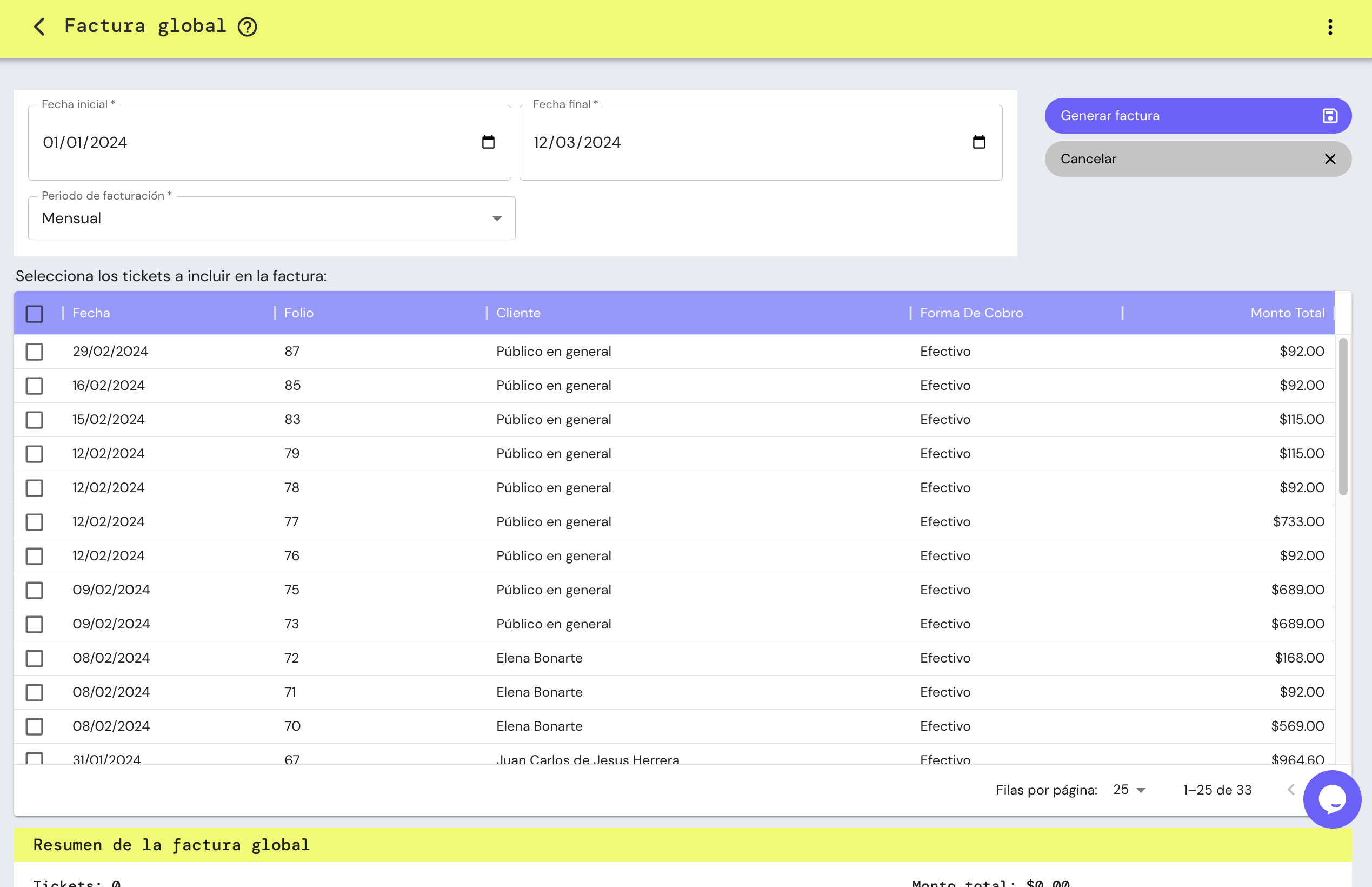Click the save icon on Generar factura
The height and width of the screenshot is (887, 1372).
pyautogui.click(x=1329, y=115)
